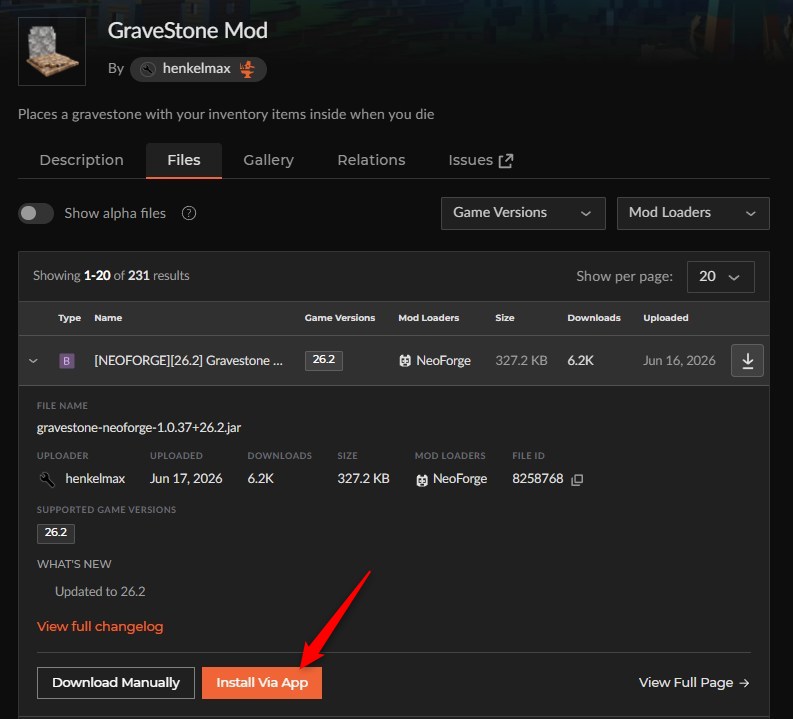Switch to the Description tab
The height and width of the screenshot is (719, 793).
[x=81, y=160]
